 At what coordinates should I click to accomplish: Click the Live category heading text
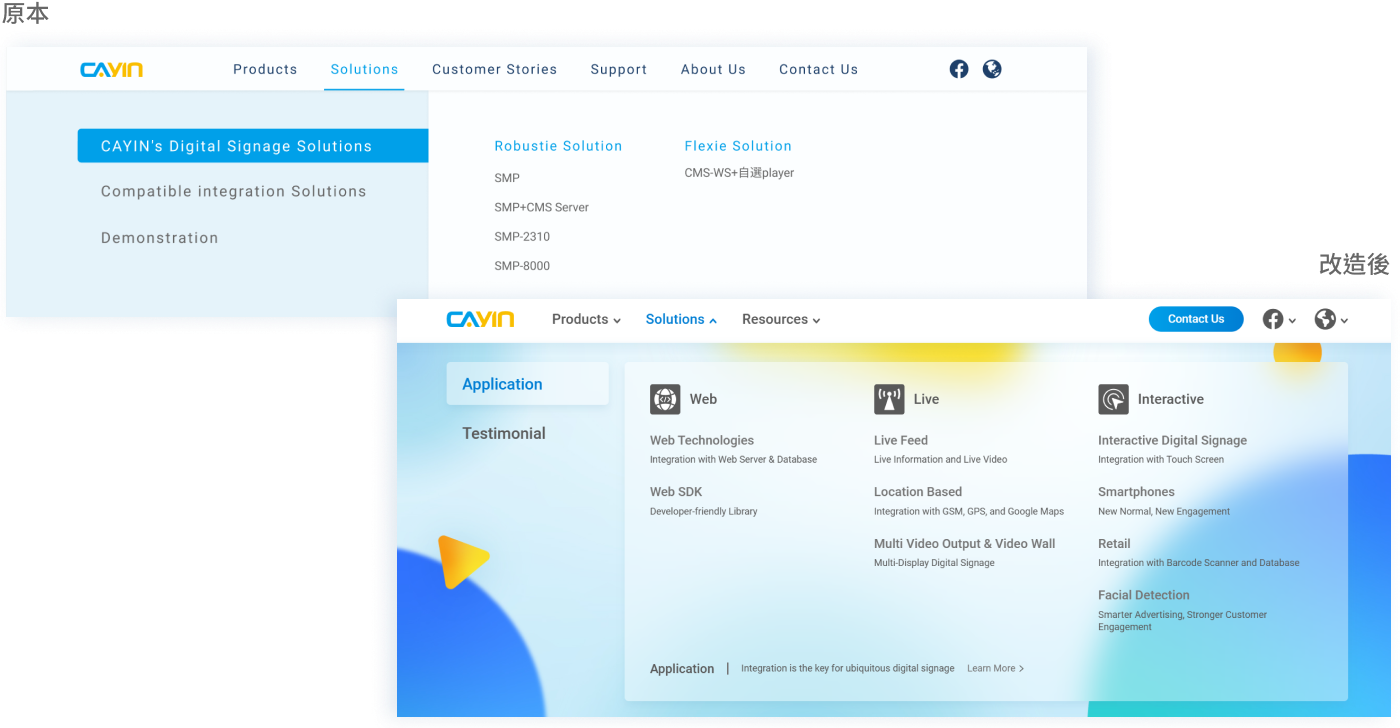click(926, 399)
